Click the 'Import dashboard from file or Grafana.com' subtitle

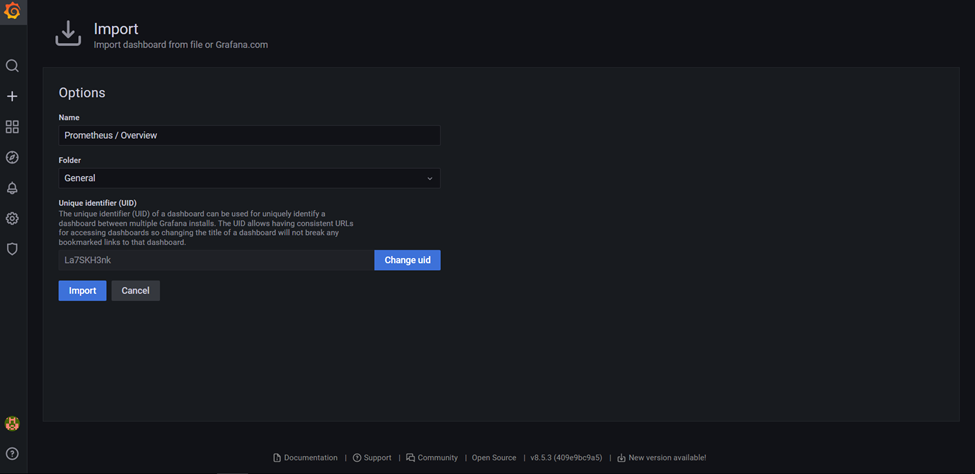tap(181, 45)
